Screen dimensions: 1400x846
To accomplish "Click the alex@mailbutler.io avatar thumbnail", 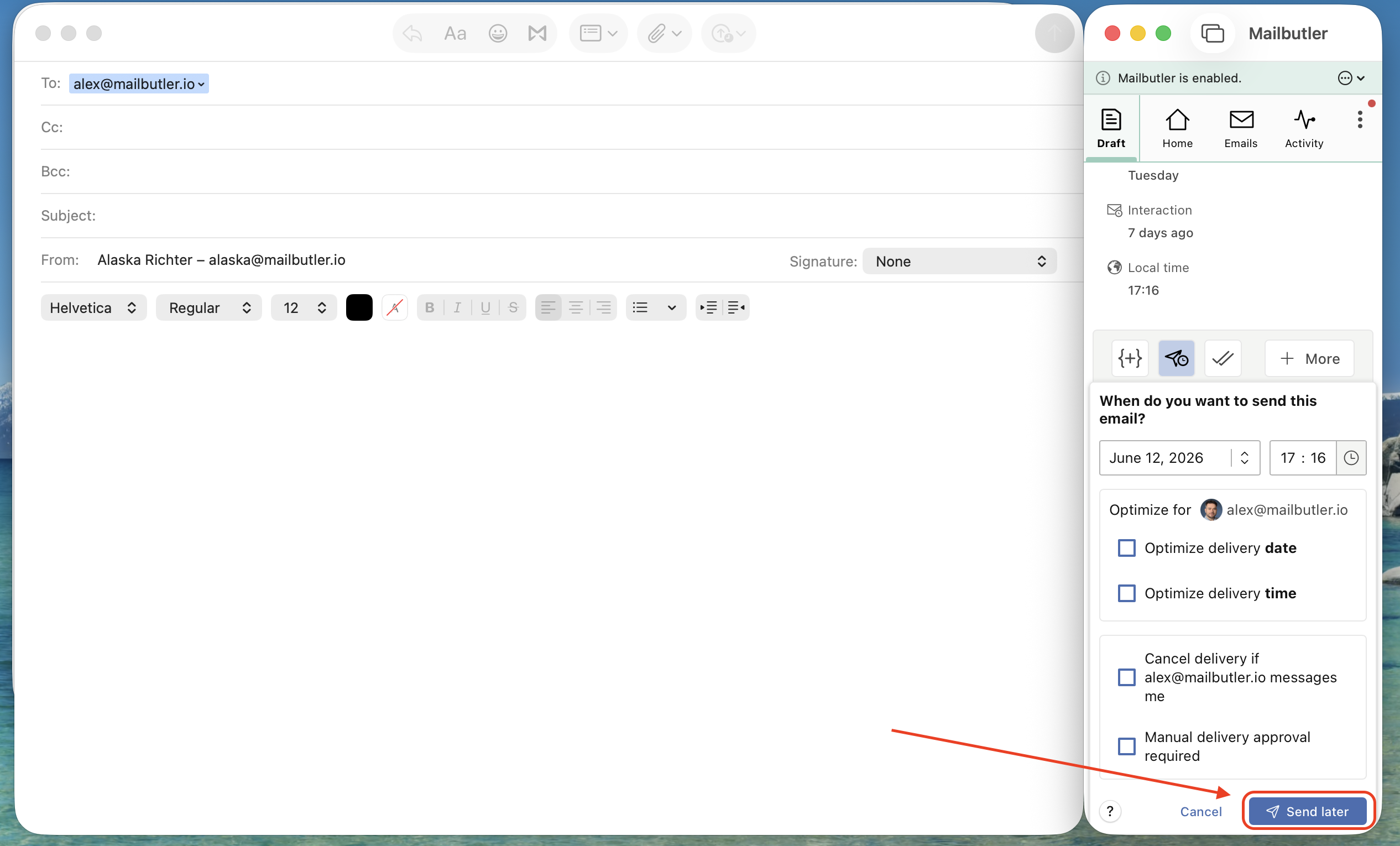I will tap(1210, 510).
